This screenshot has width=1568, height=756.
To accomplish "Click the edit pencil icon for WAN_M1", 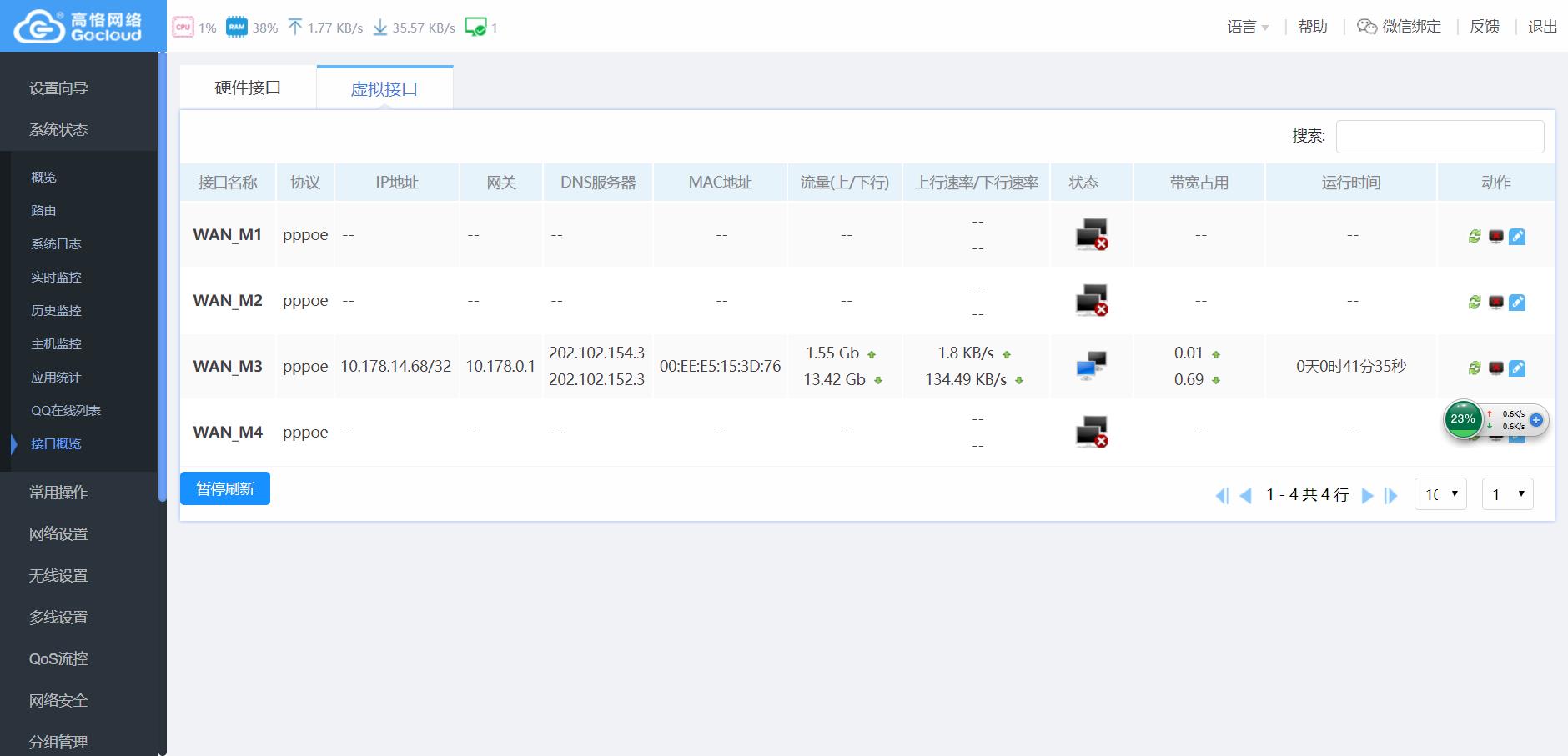I will pos(1517,237).
